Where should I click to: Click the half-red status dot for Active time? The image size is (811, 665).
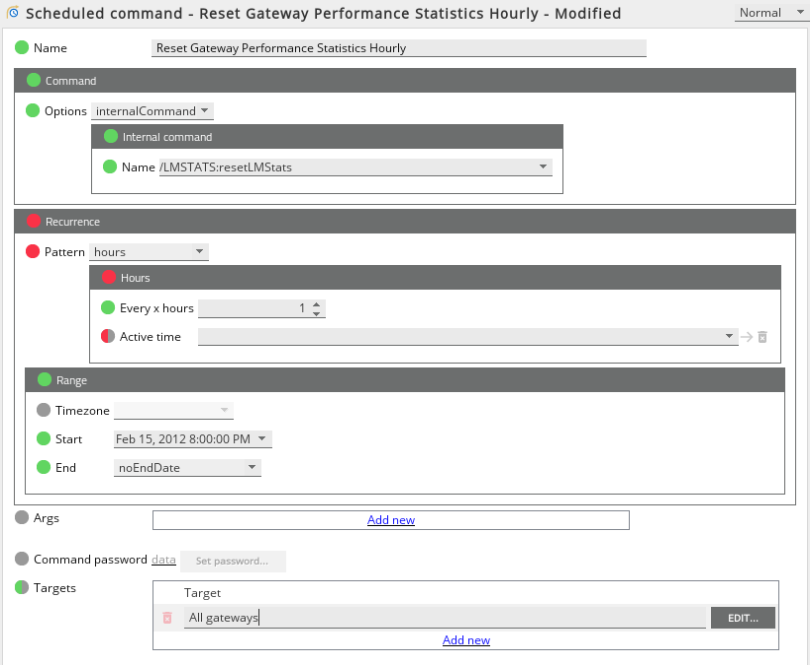[x=108, y=336]
